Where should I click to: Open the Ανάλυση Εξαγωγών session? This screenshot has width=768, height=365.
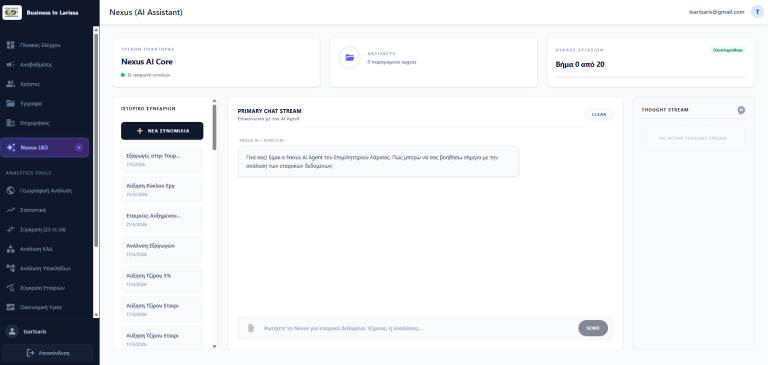(x=162, y=249)
